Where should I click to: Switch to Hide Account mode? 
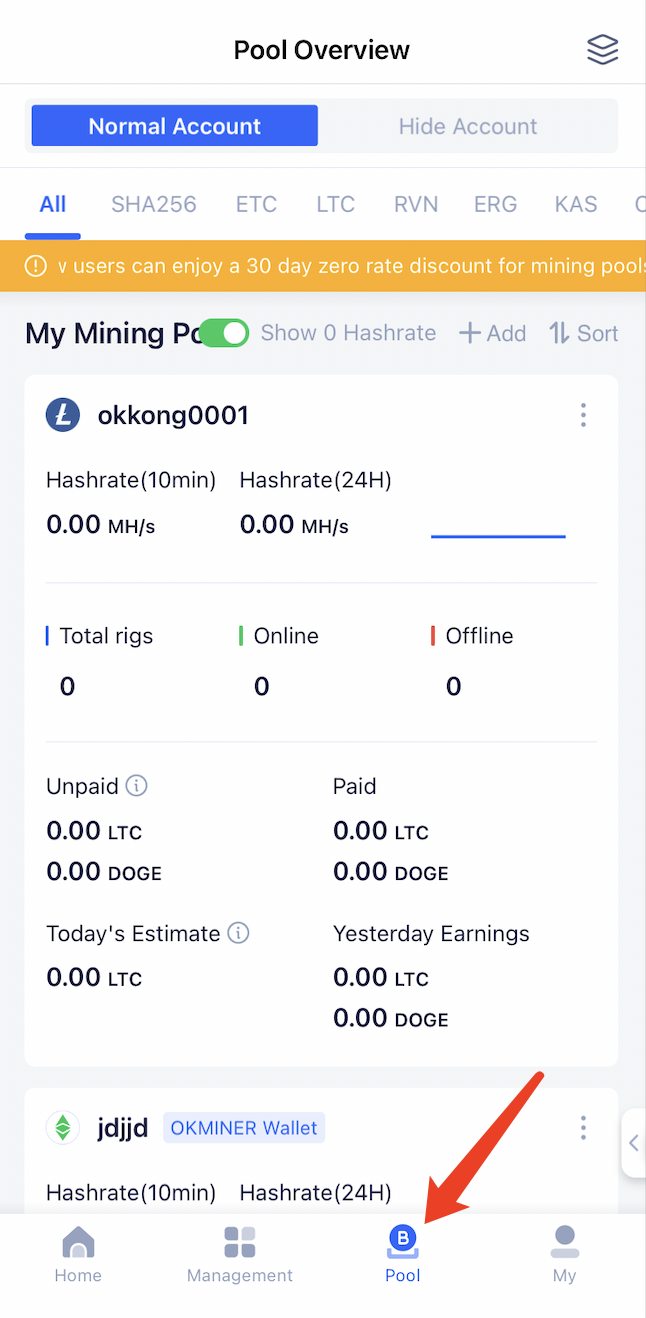coord(468,125)
